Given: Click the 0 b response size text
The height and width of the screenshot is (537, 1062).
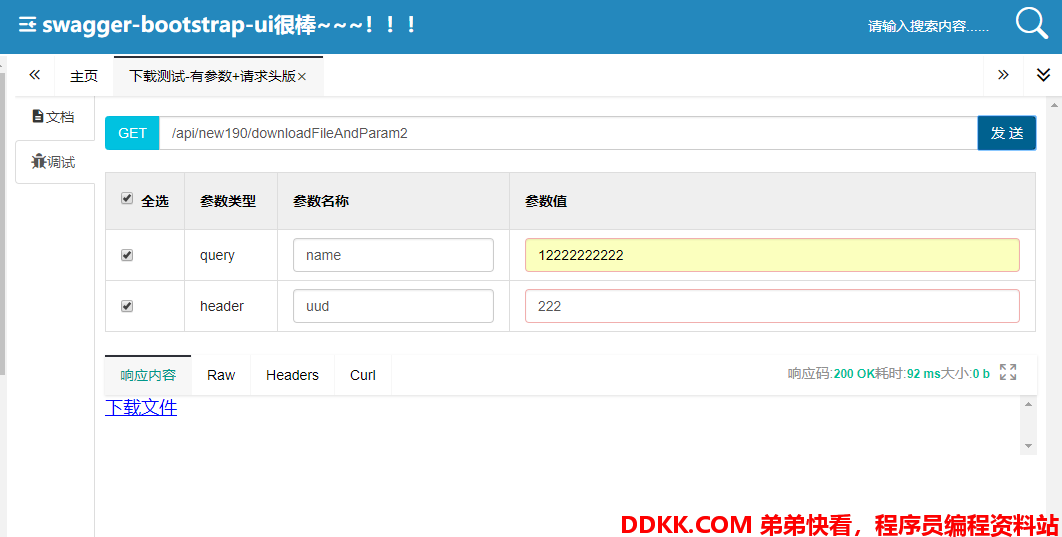Looking at the screenshot, I should [x=981, y=374].
